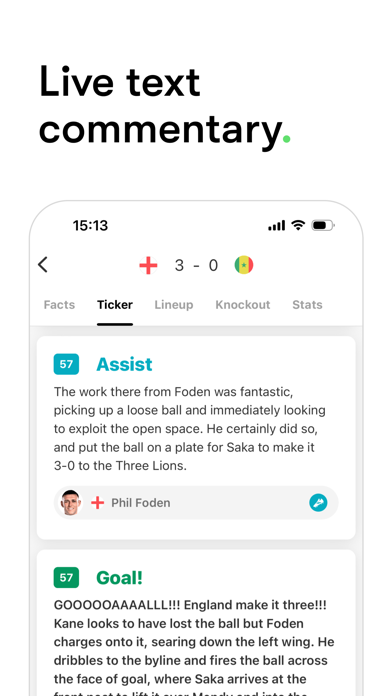Open the Stats tab

pyautogui.click(x=307, y=305)
